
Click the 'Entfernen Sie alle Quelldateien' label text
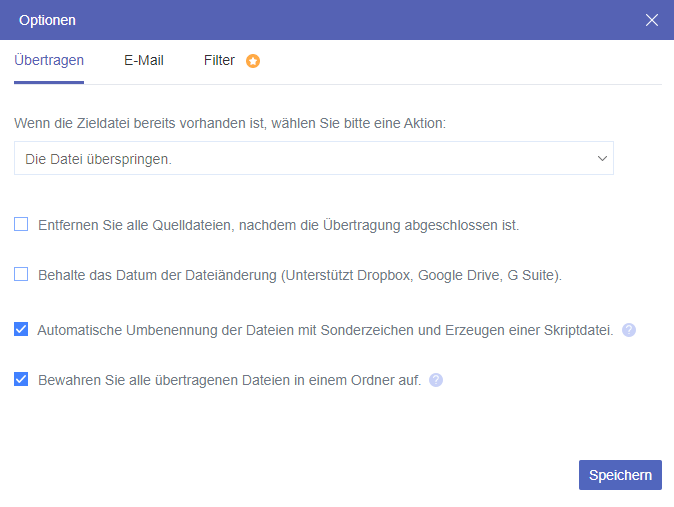click(x=278, y=225)
